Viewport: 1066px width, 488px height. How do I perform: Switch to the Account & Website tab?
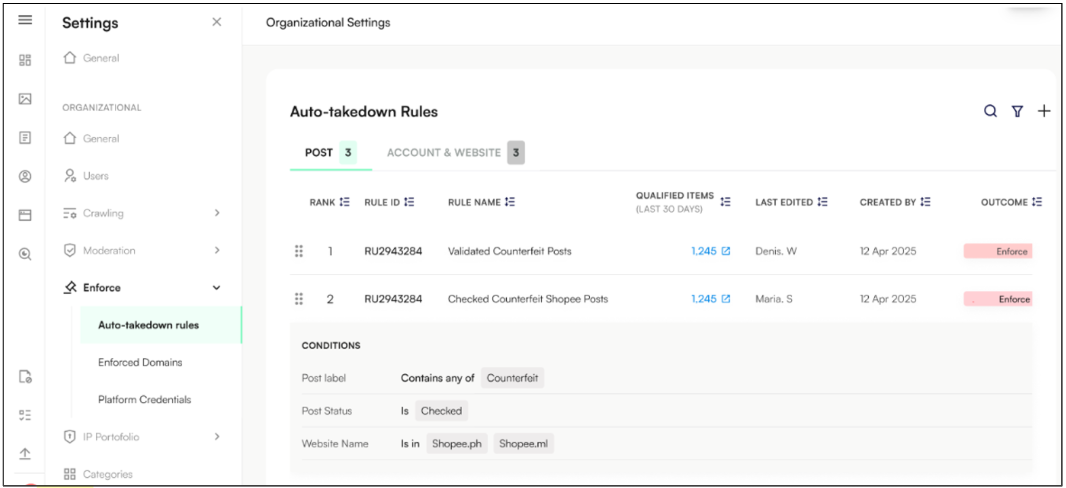(444, 153)
